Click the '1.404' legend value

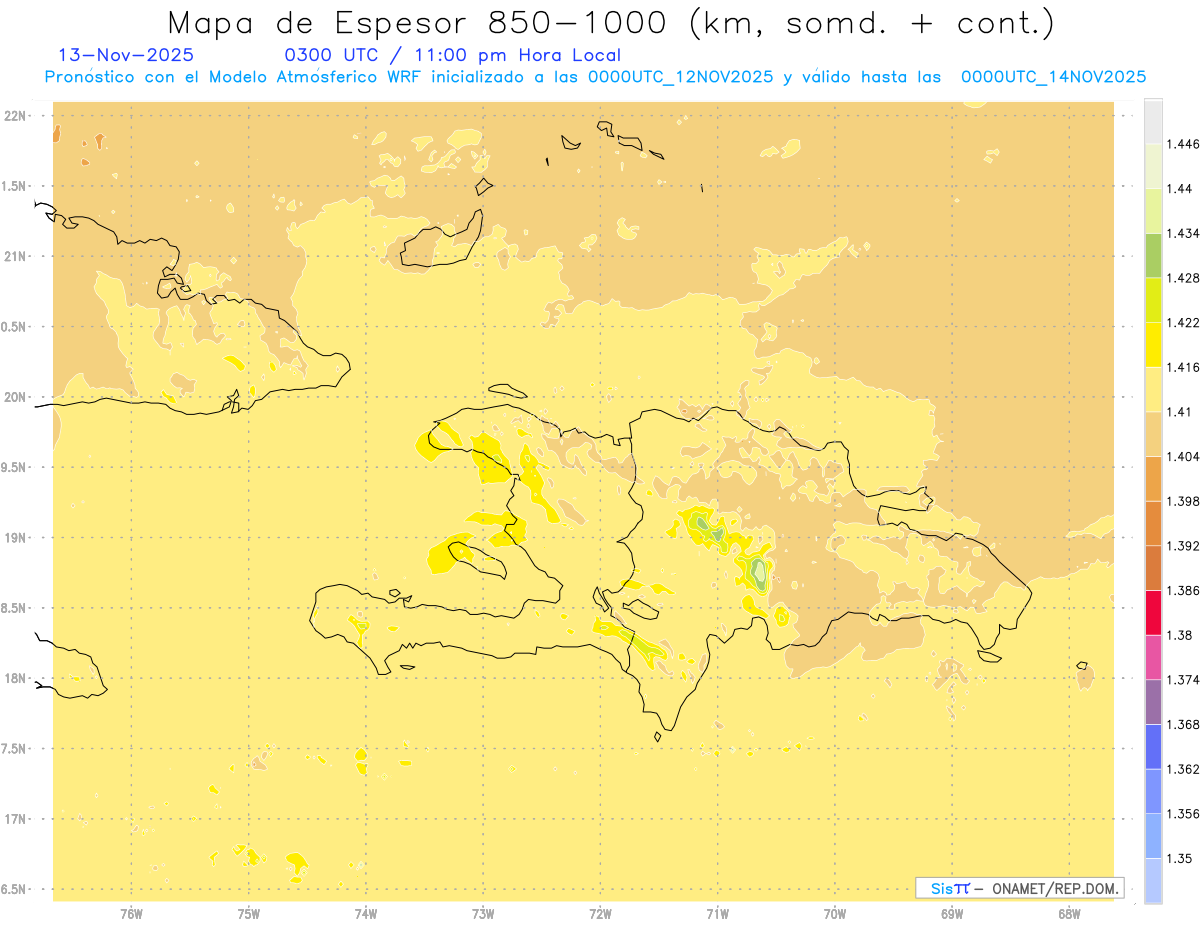[x=1185, y=456]
